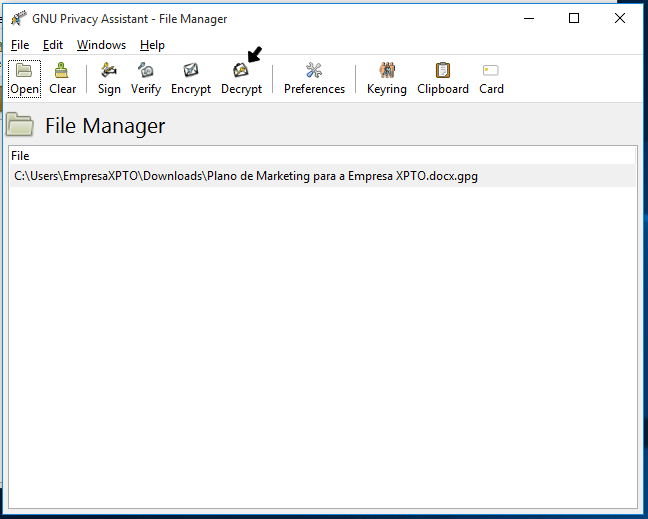Close the GNU Privacy Assistant window

pyautogui.click(x=619, y=19)
